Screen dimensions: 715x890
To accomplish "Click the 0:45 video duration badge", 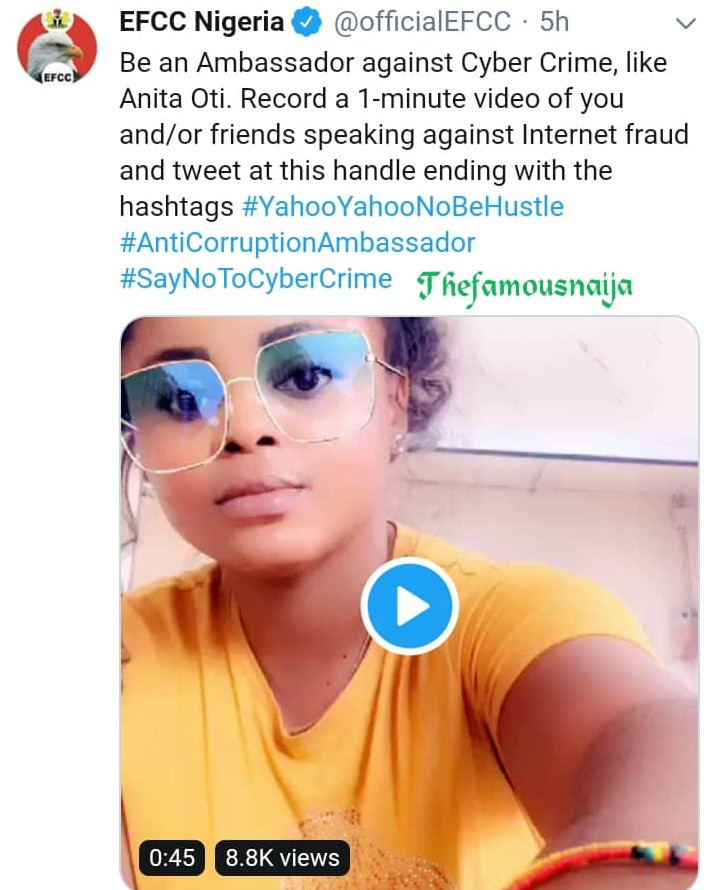I will [172, 857].
